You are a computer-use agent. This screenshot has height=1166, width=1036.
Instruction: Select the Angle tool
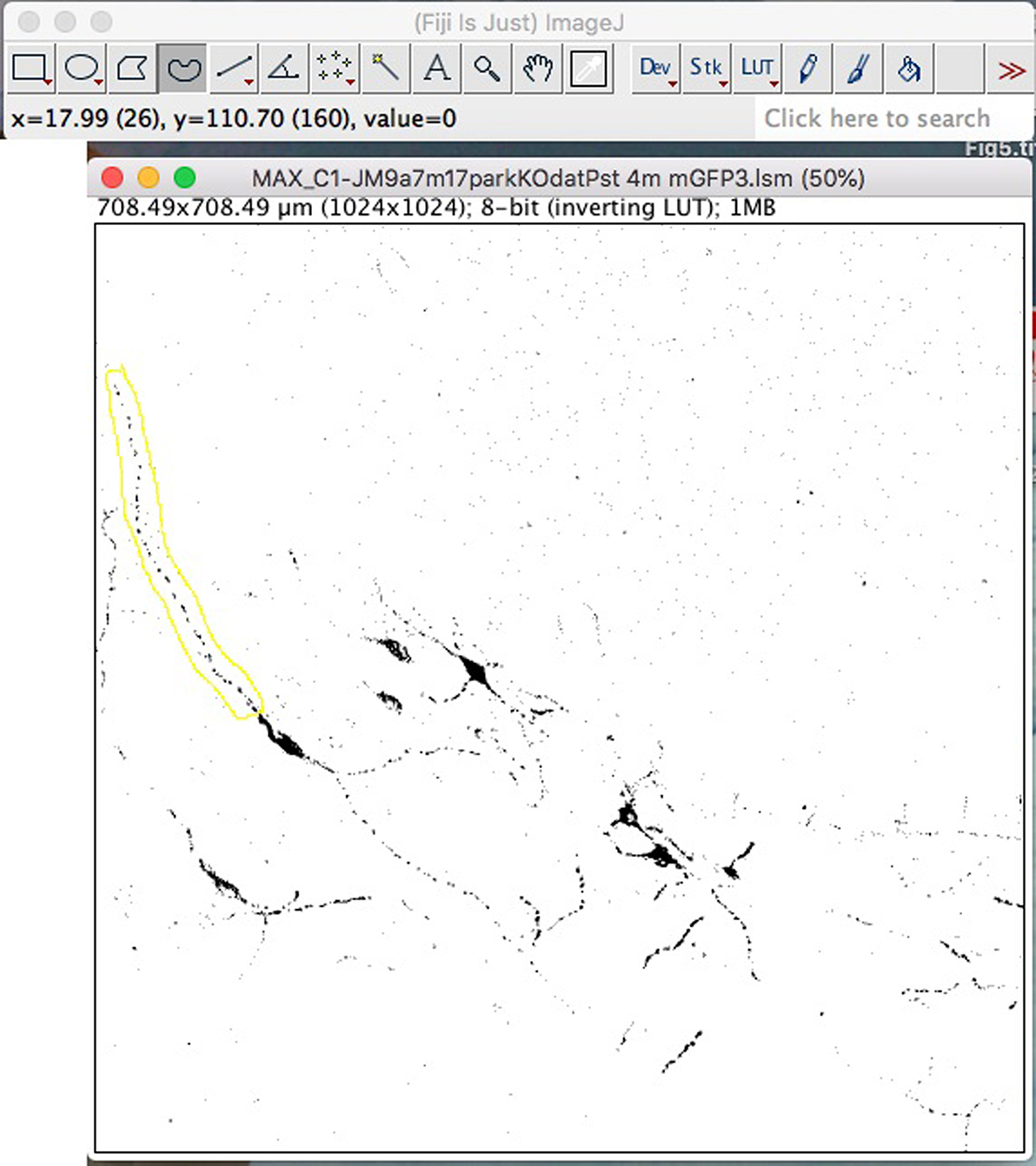(x=283, y=68)
